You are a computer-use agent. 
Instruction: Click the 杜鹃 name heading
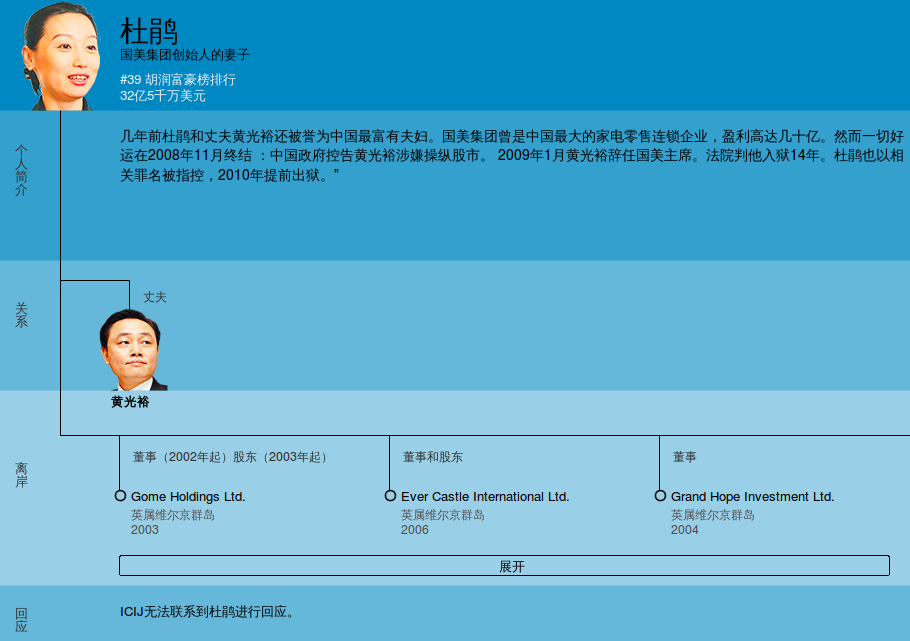point(149,30)
